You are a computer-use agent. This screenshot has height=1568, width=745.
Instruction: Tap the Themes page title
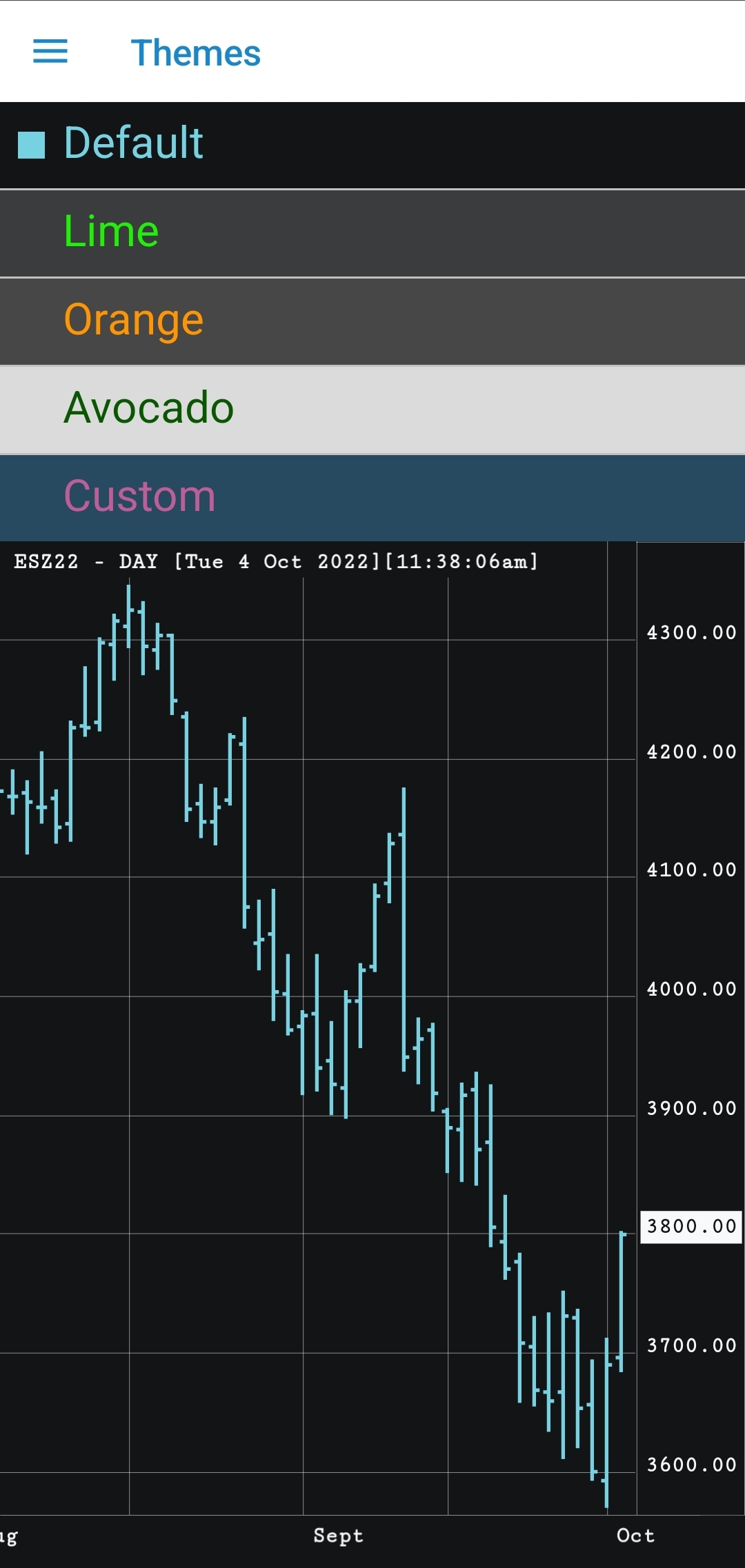[195, 53]
